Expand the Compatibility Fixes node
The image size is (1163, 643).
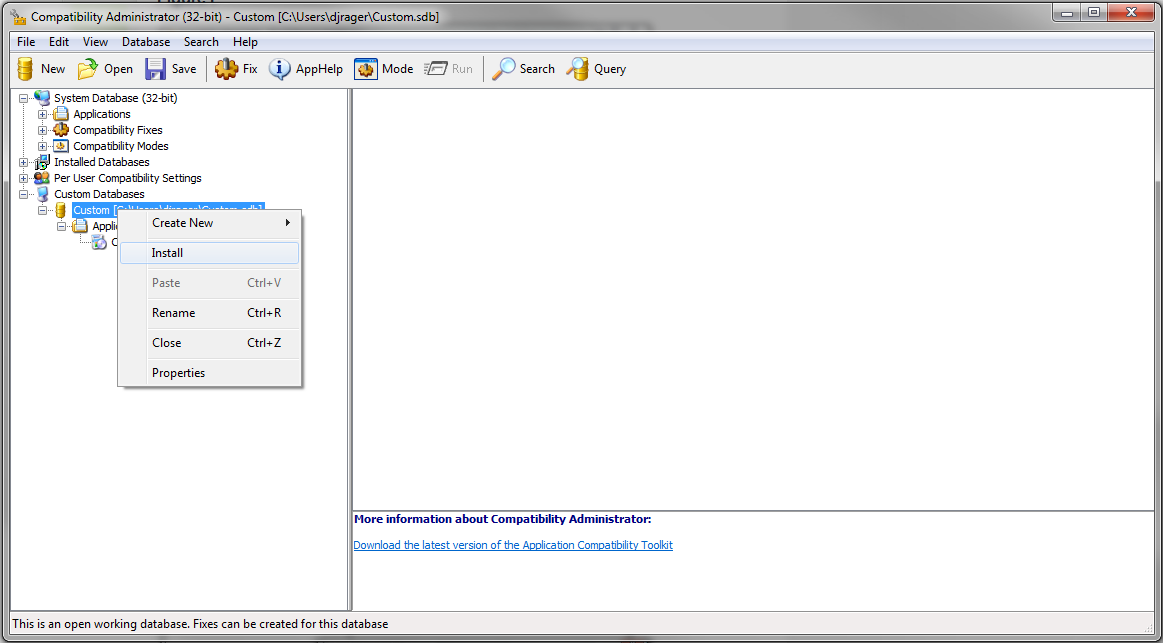(42, 131)
